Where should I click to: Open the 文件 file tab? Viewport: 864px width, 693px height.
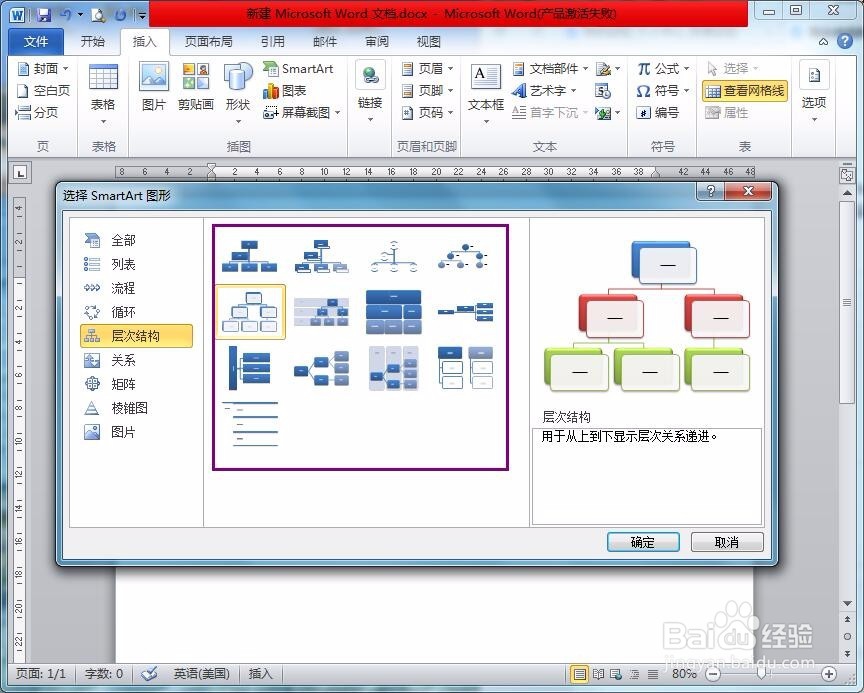coord(36,42)
